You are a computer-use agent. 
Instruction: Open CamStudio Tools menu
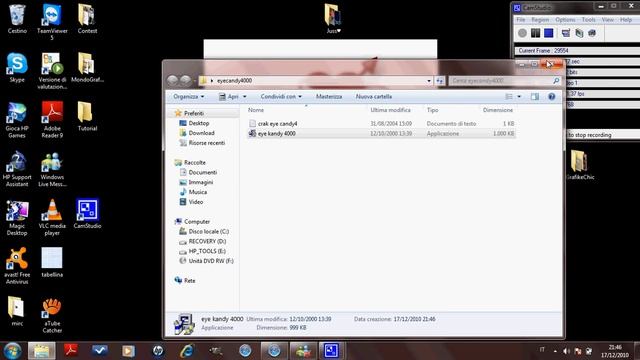tap(589, 20)
